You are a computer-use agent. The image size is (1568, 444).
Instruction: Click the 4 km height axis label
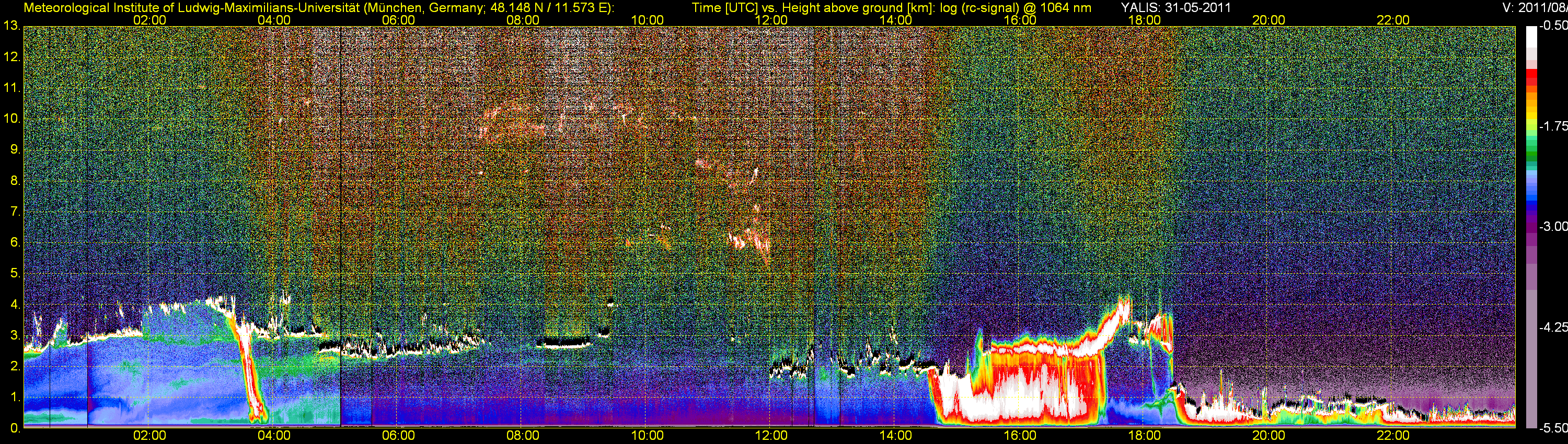(x=15, y=304)
